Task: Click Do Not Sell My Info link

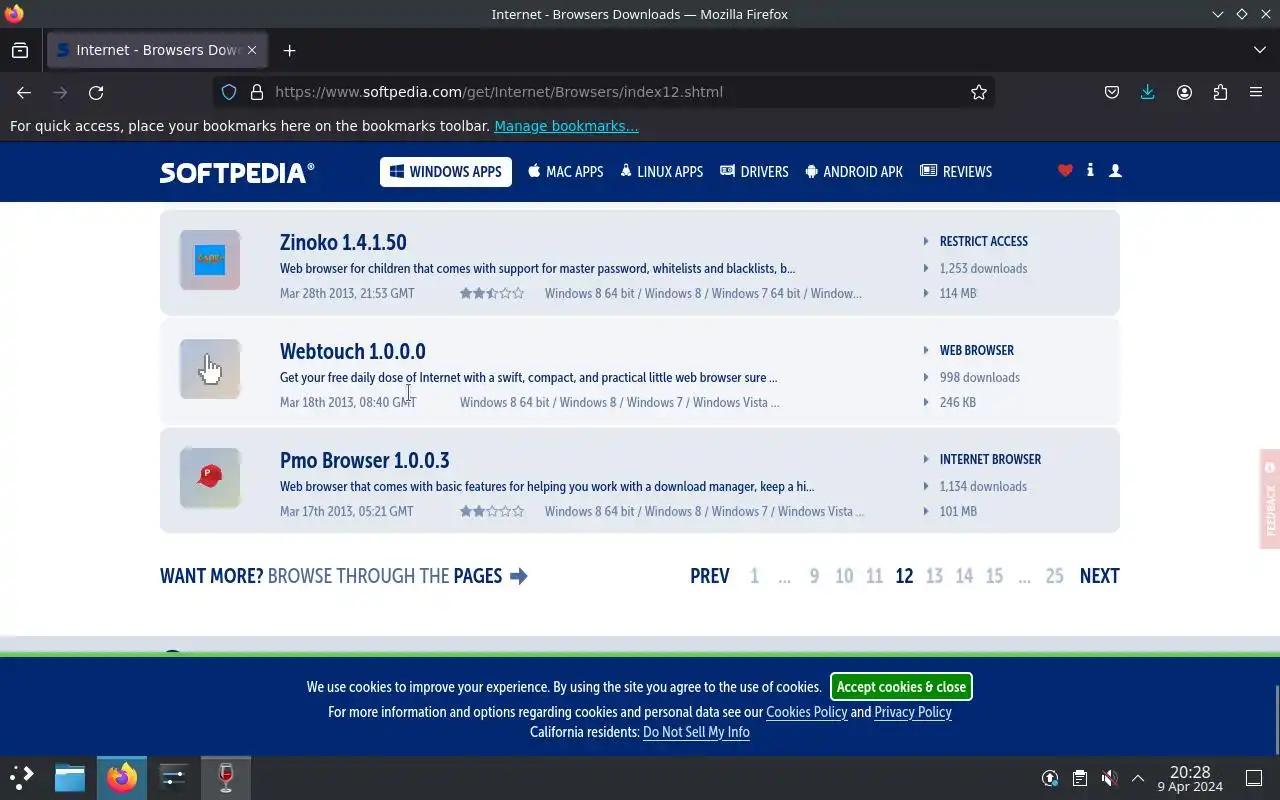Action: pos(696,732)
